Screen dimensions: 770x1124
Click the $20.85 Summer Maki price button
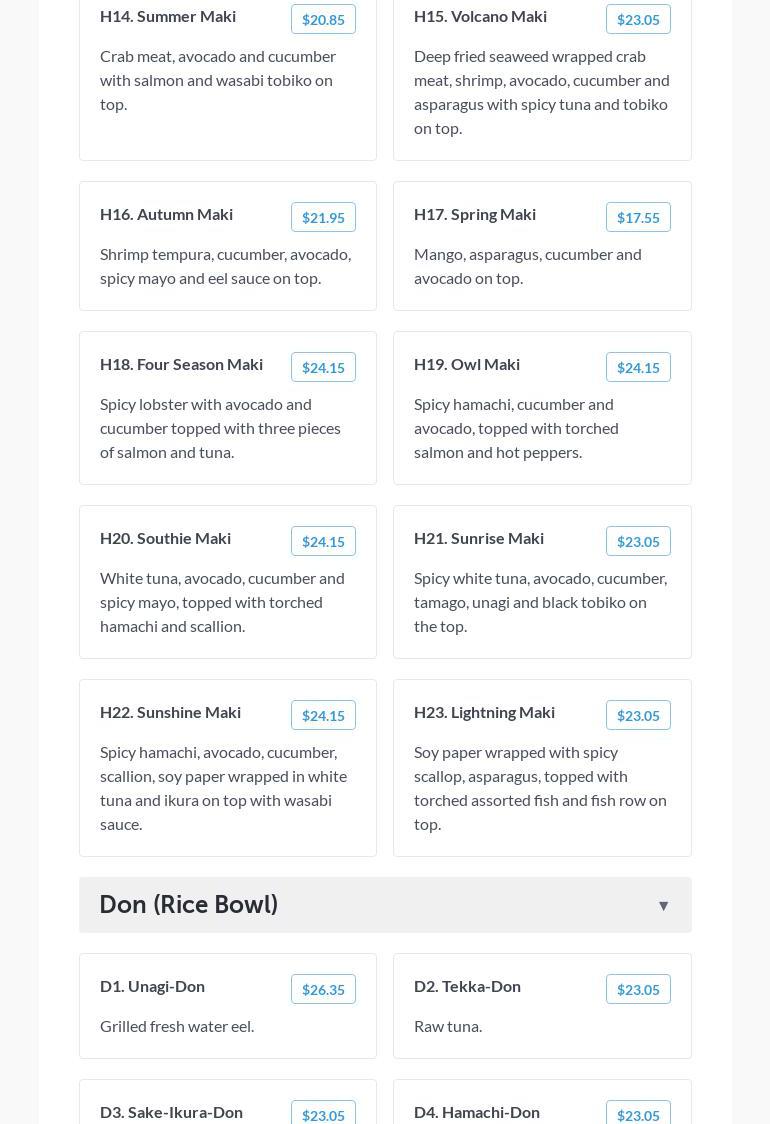point(323,20)
